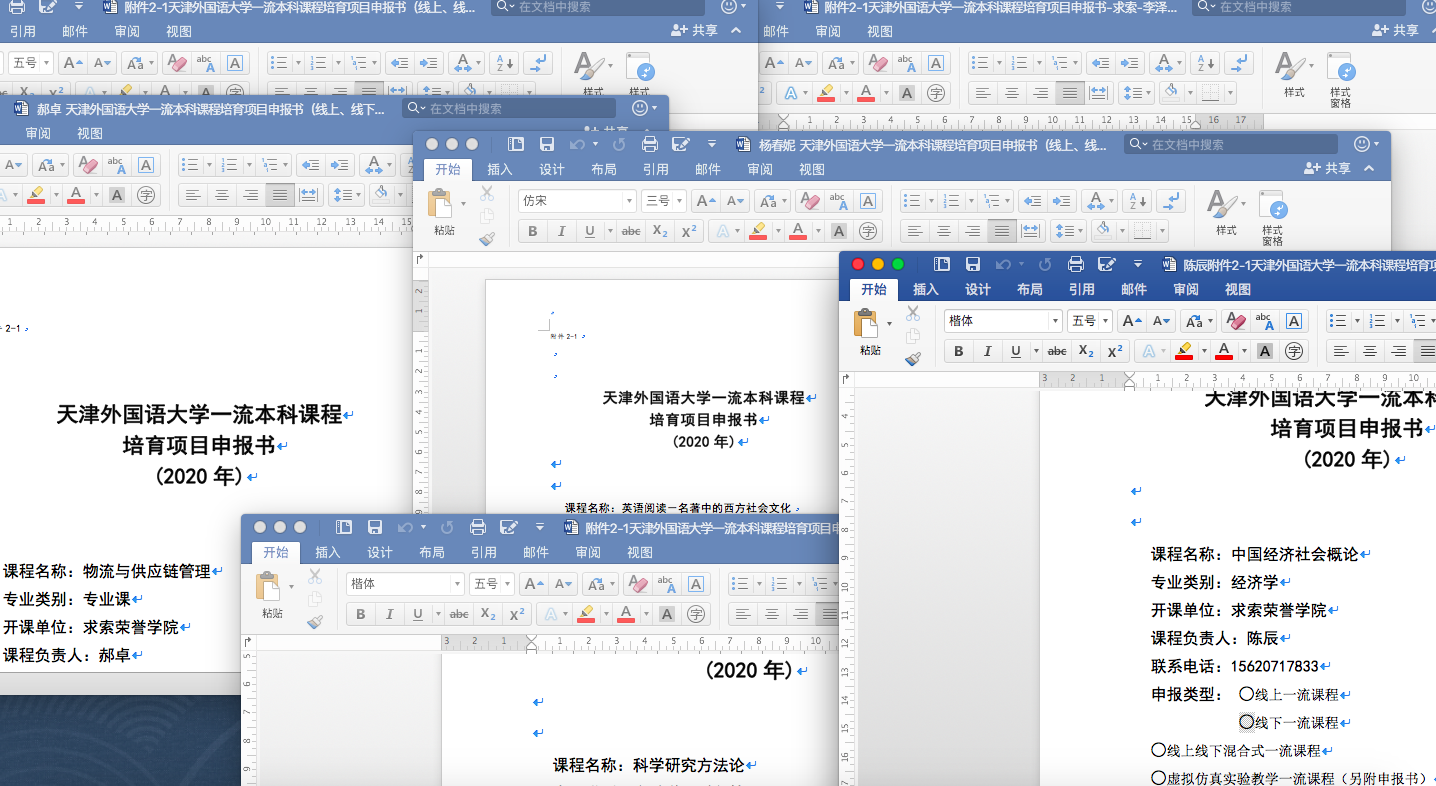Click Character Border icon in 陈辰 window
The width and height of the screenshot is (1436, 786).
(x=1294, y=321)
